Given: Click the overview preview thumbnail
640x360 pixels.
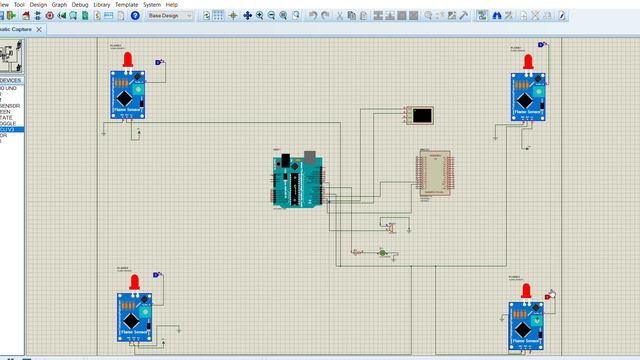Looking at the screenshot, I should tap(11, 56).
